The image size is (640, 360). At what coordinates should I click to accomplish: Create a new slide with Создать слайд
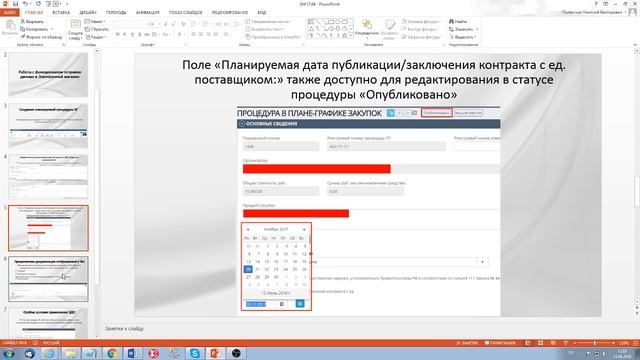pyautogui.click(x=76, y=29)
